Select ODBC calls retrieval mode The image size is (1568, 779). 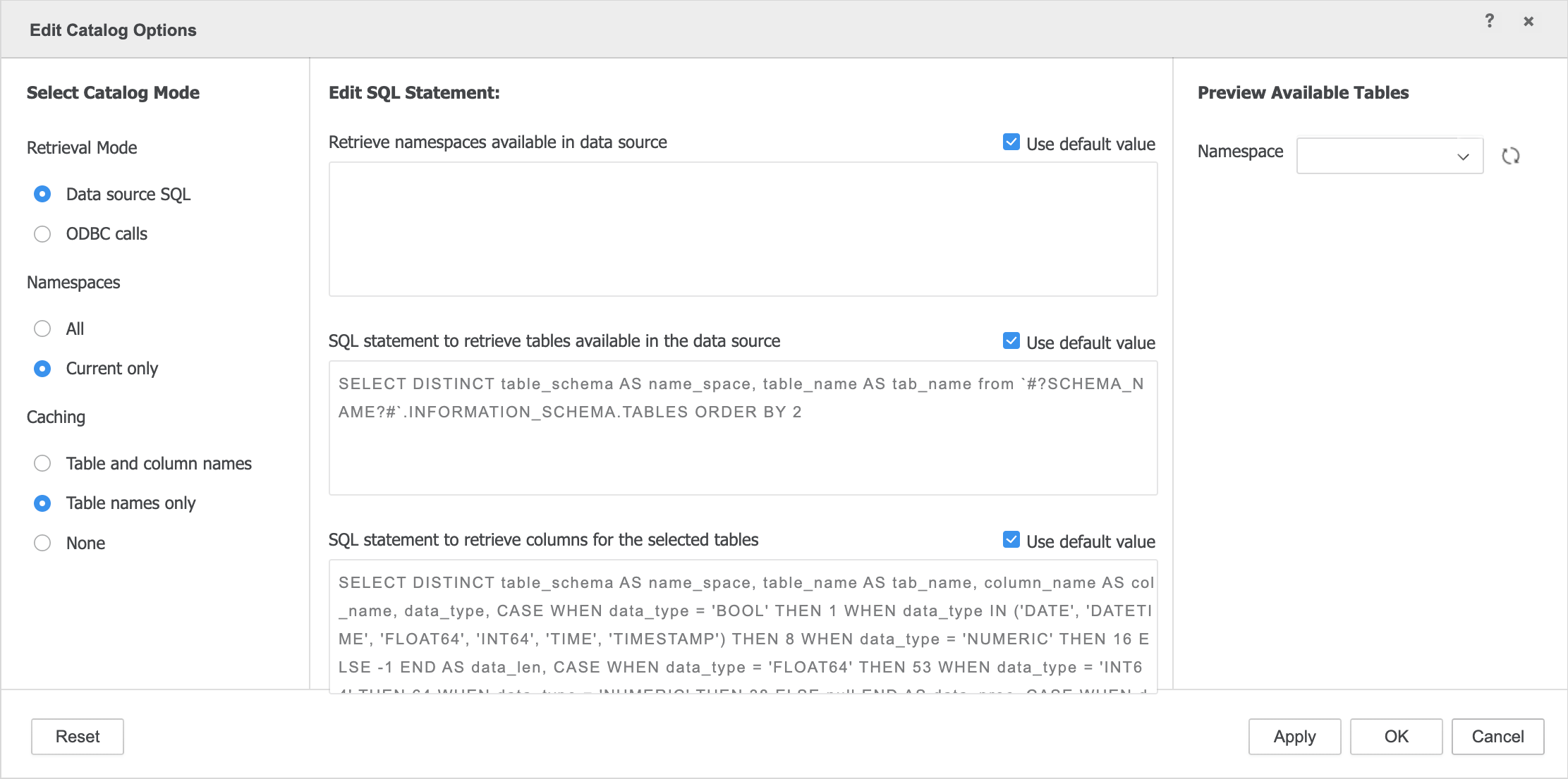42,234
